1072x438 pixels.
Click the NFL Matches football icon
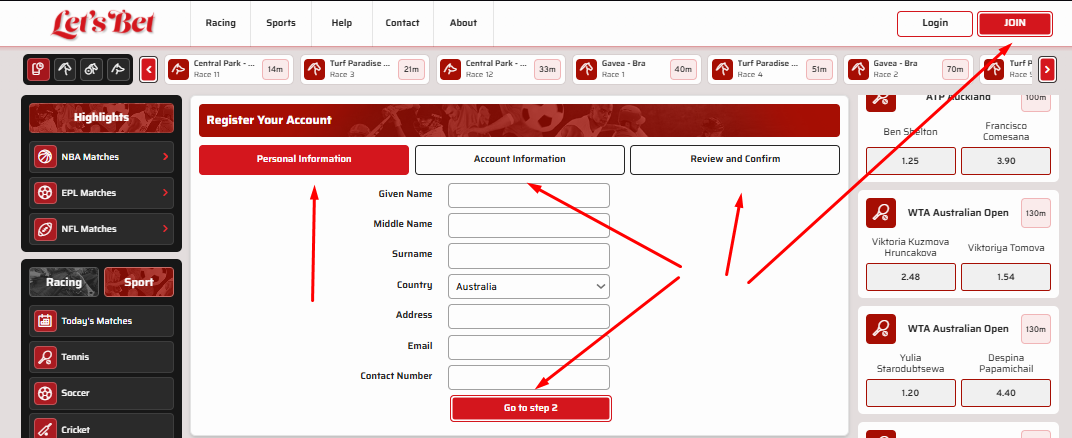pyautogui.click(x=45, y=229)
